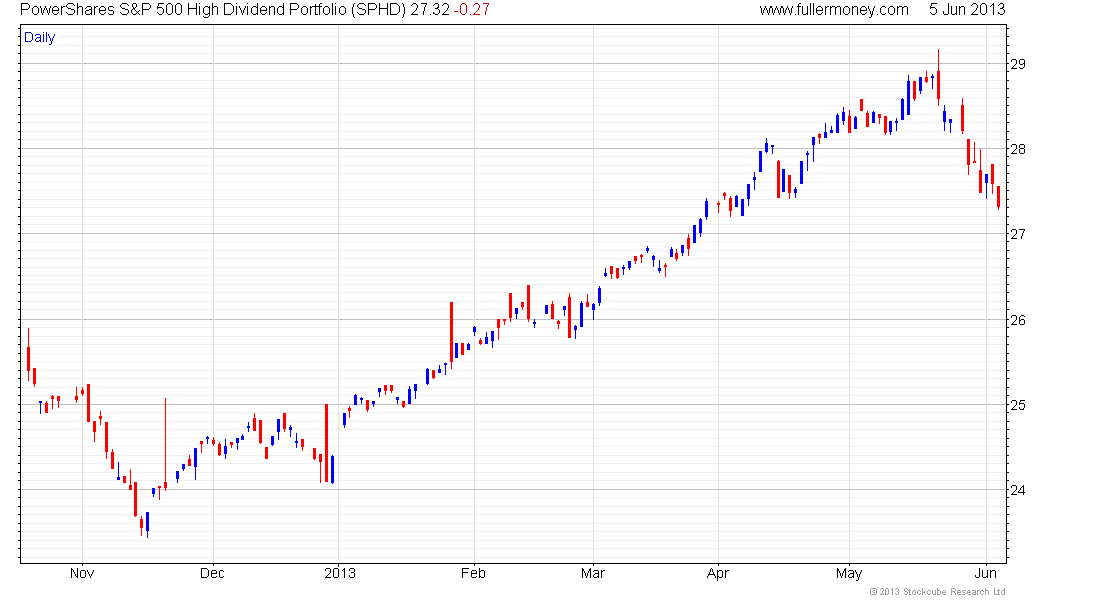
Task: Click the Dec date axis label
Action: click(212, 573)
